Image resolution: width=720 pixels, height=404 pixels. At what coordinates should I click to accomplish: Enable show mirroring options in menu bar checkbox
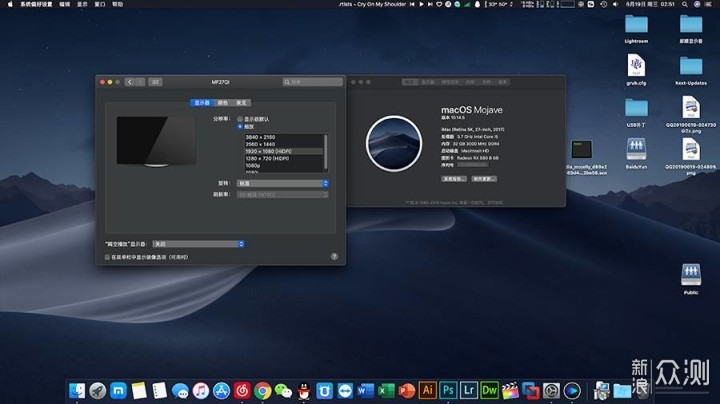[108, 257]
